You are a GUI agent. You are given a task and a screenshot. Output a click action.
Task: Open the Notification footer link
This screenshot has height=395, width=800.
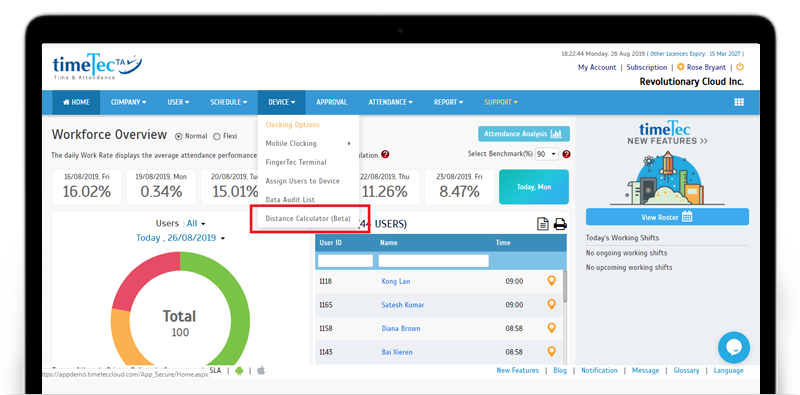[x=599, y=371]
